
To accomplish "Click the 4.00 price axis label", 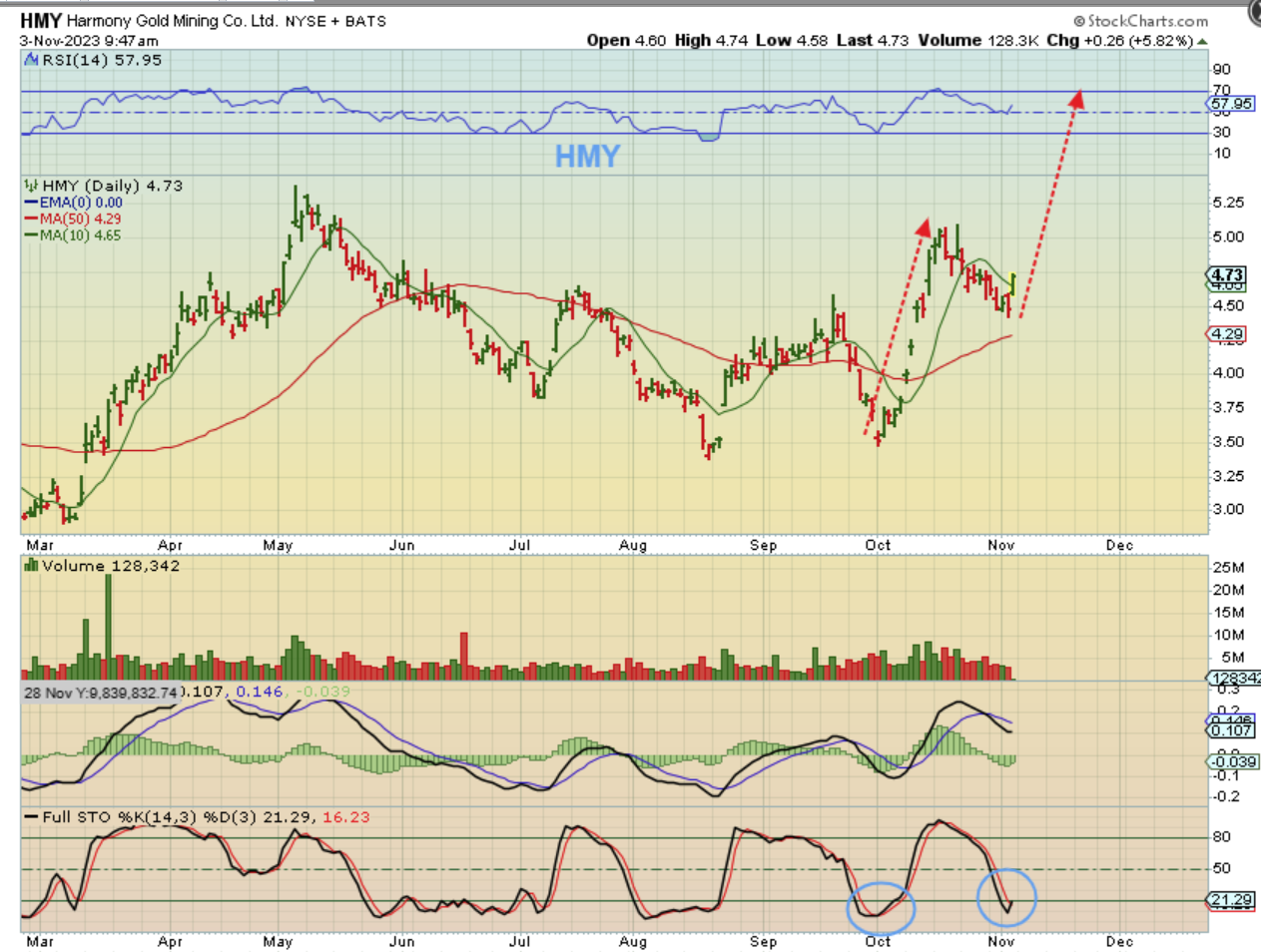I will point(1228,373).
